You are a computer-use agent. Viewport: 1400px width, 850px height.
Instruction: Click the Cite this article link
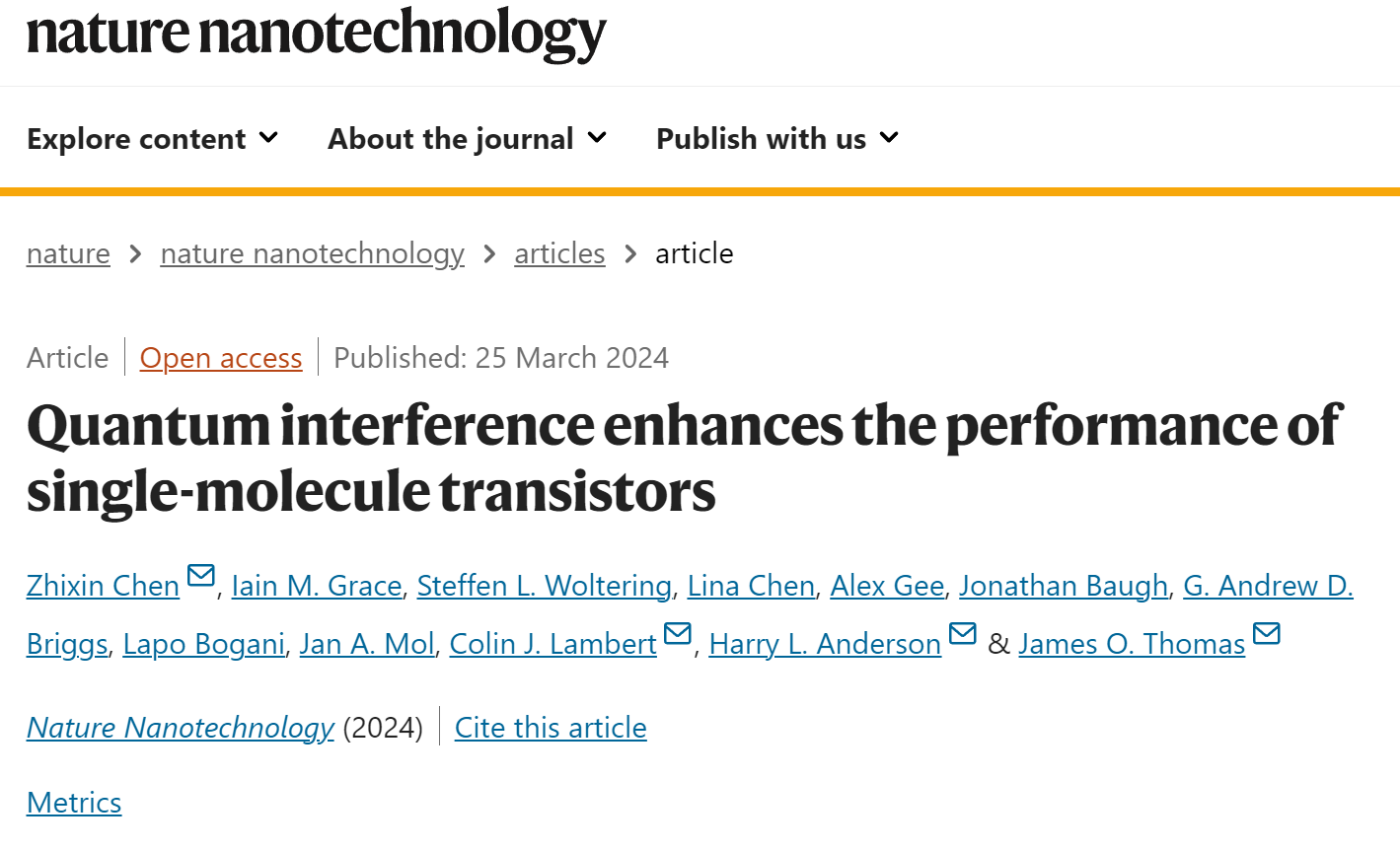point(551,728)
